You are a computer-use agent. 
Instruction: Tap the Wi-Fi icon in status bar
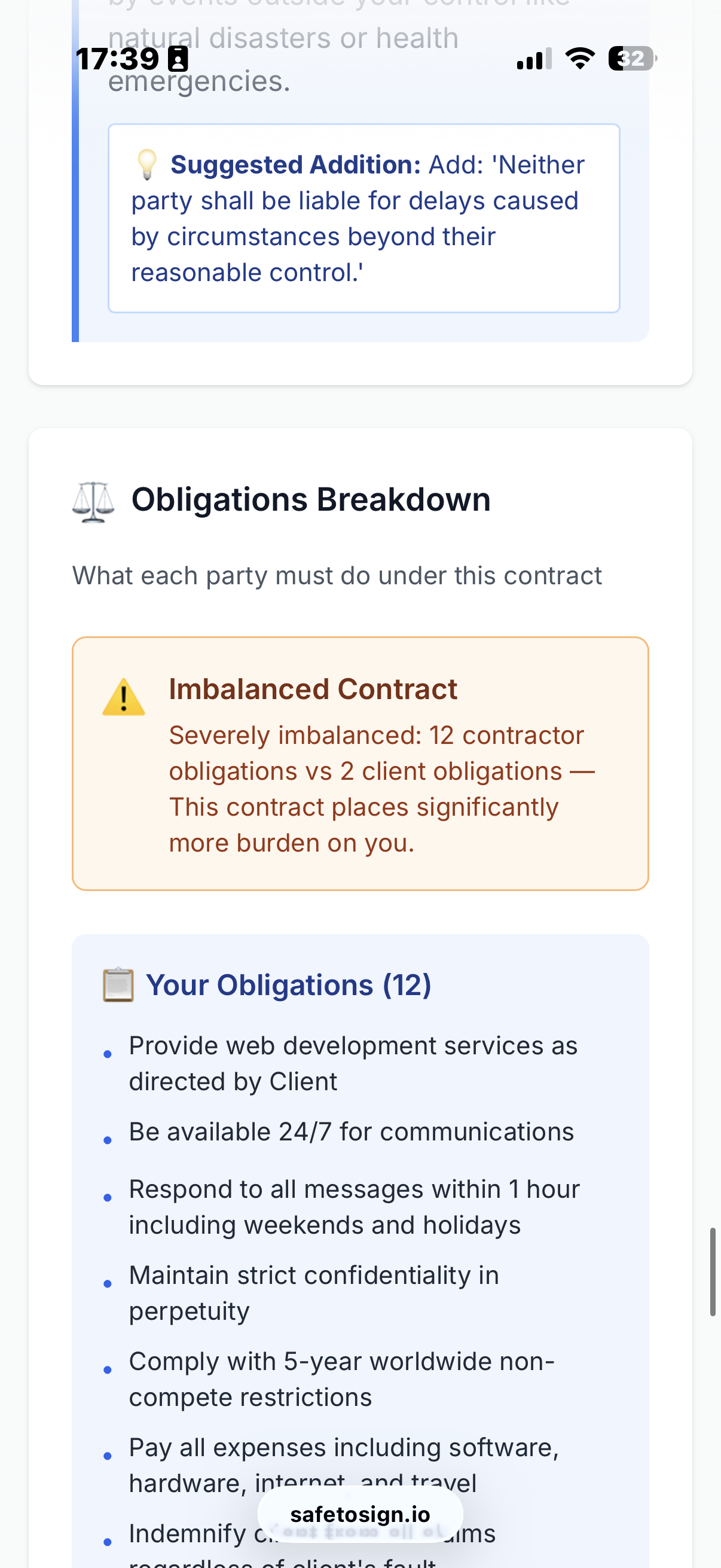(580, 59)
